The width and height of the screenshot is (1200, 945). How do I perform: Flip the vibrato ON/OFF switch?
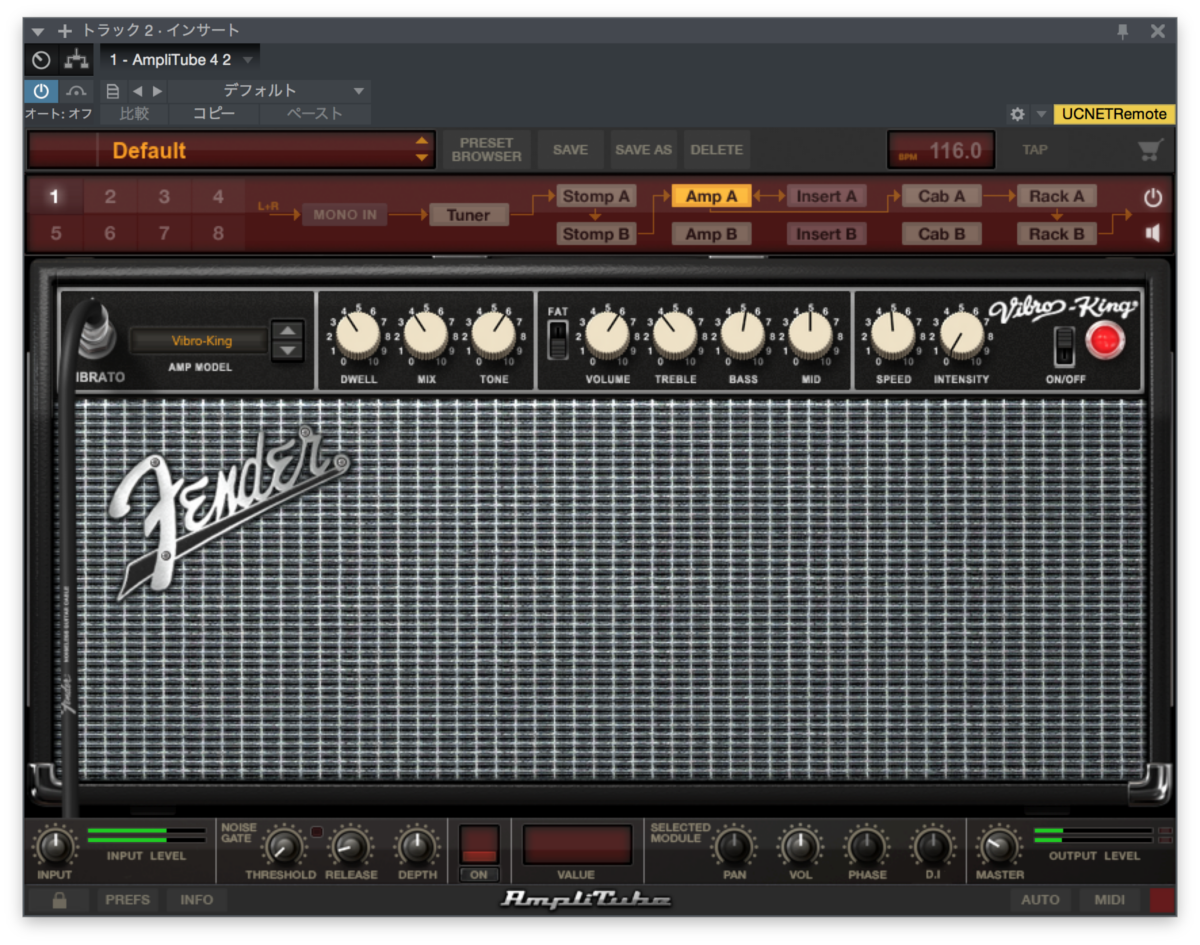click(1064, 346)
